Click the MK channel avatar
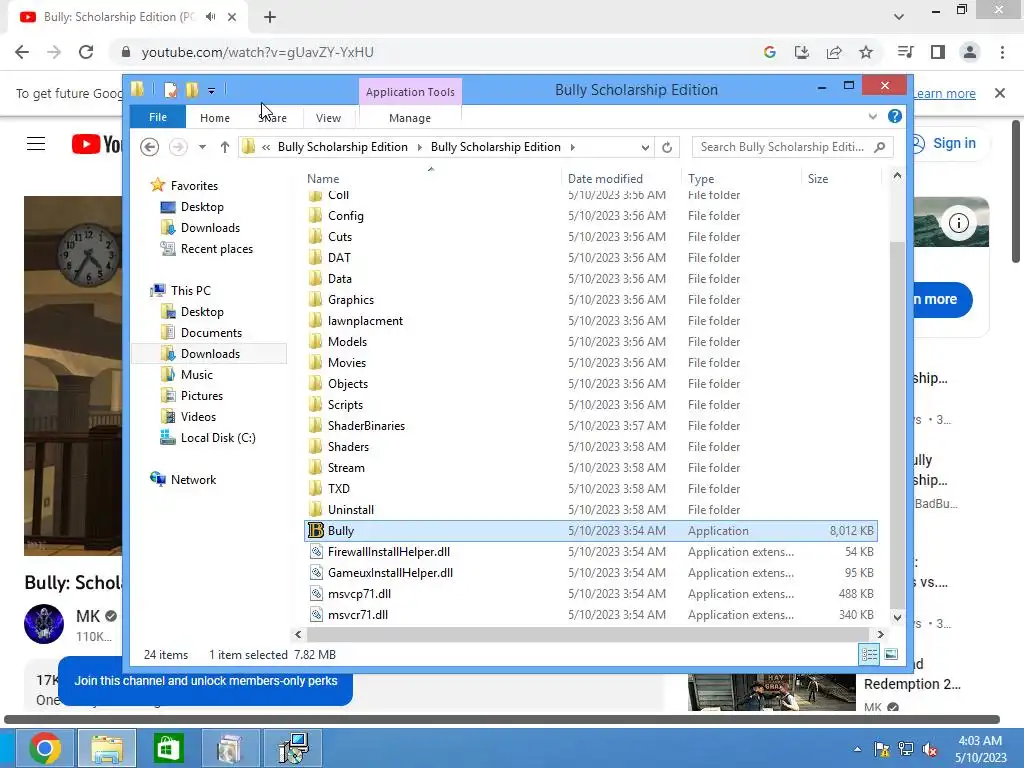 point(44,624)
